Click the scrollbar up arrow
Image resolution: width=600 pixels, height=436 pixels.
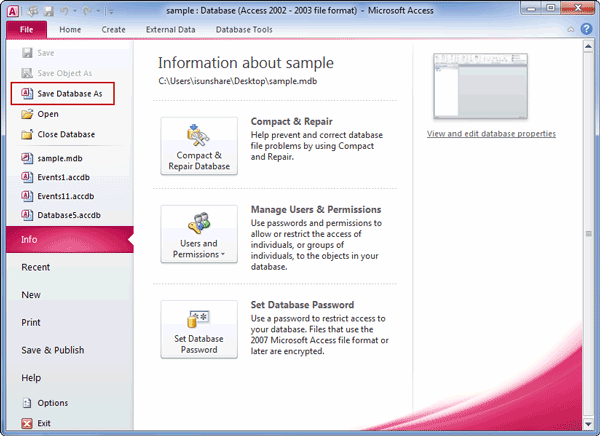(588, 46)
